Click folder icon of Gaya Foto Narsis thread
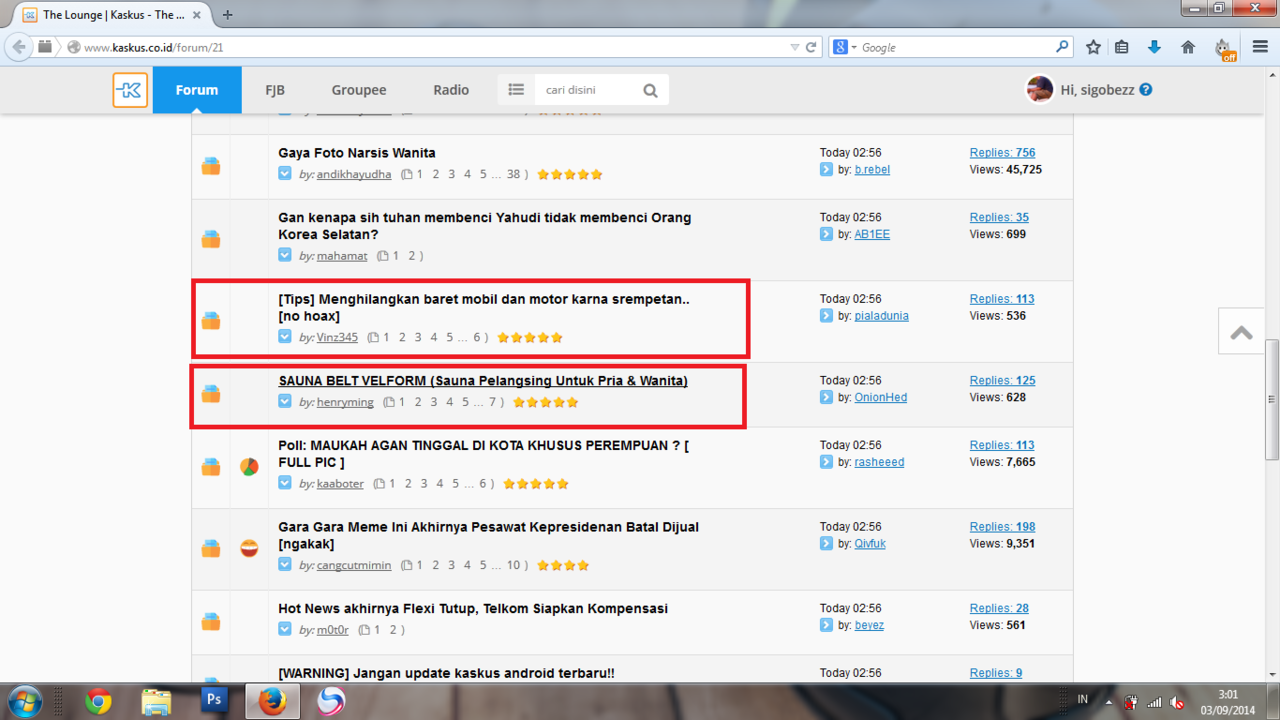Viewport: 1280px width, 720px height. 211,167
